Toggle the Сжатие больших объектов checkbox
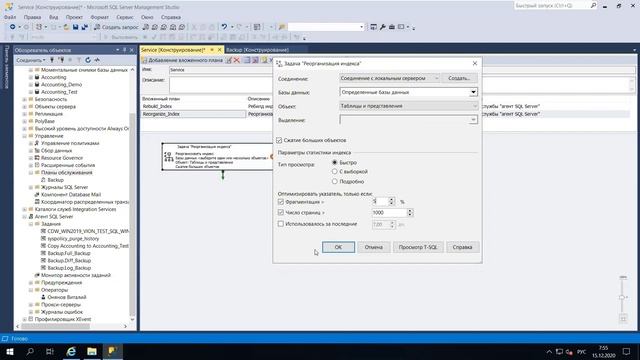The image size is (640, 360). (x=280, y=140)
